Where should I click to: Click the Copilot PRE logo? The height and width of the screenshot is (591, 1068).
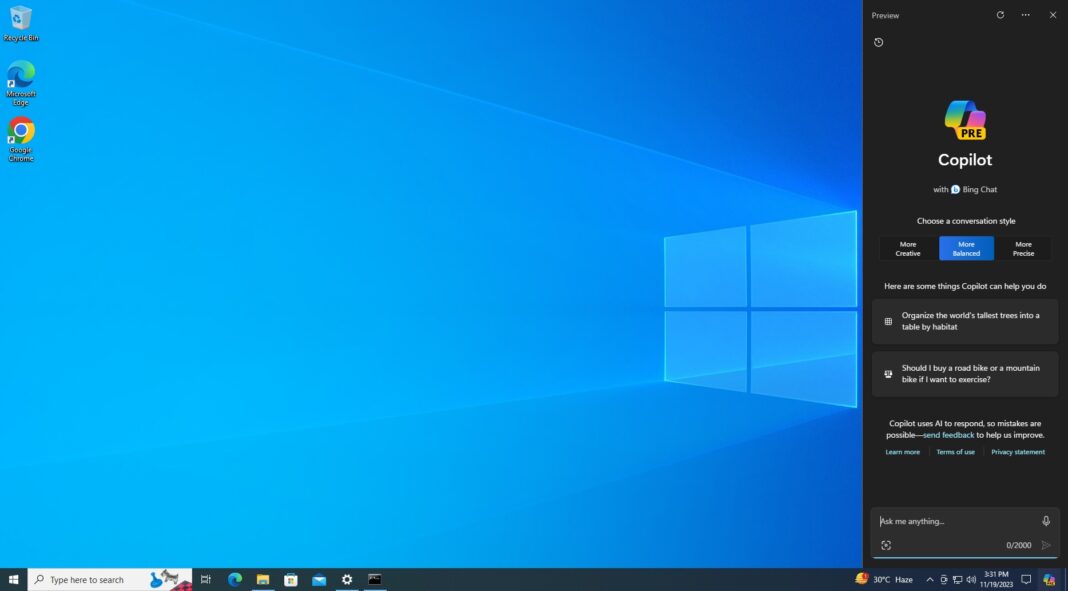[965, 120]
